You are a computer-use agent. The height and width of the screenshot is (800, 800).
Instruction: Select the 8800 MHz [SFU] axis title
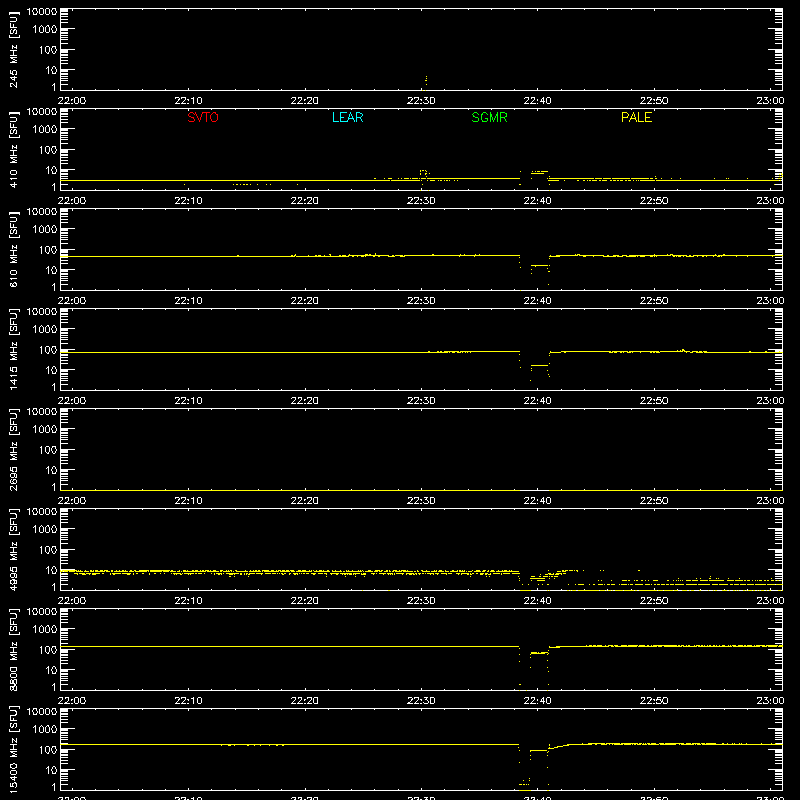[x=13, y=649]
